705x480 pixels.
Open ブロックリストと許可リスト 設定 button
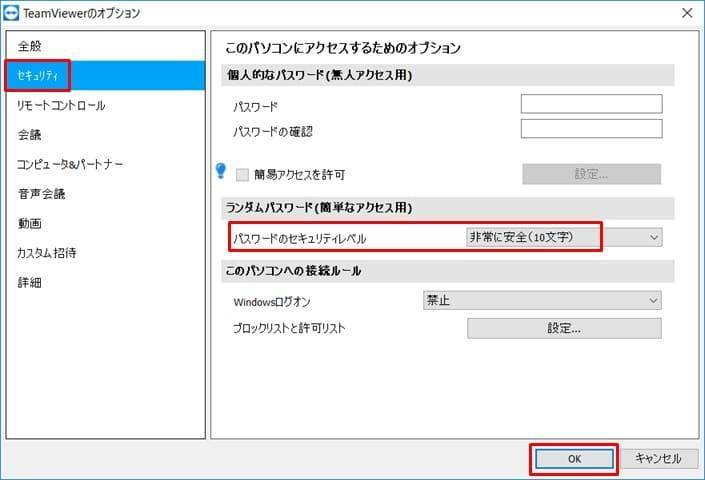pyautogui.click(x=564, y=328)
